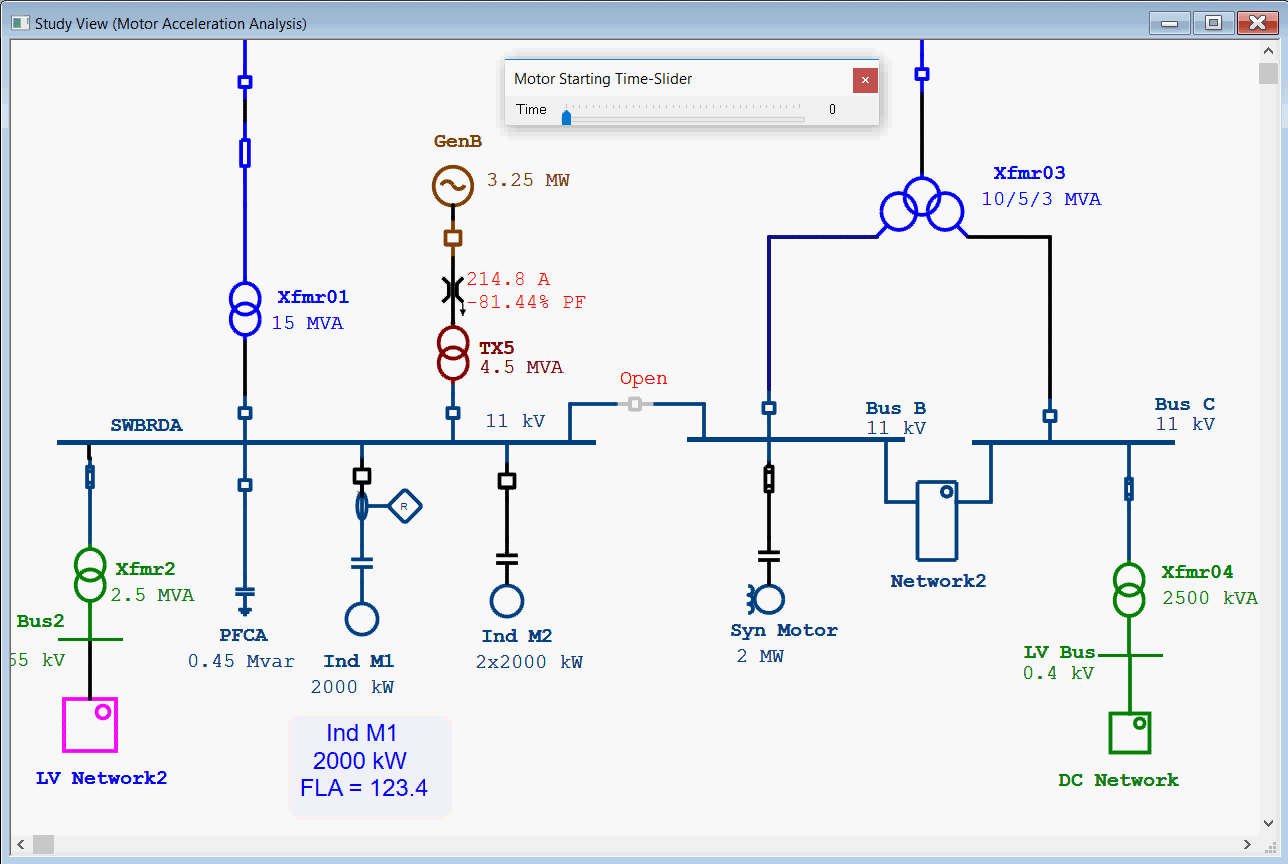Click the horizontal scrollbar left arrow
This screenshot has width=1288, height=864.
(x=21, y=845)
